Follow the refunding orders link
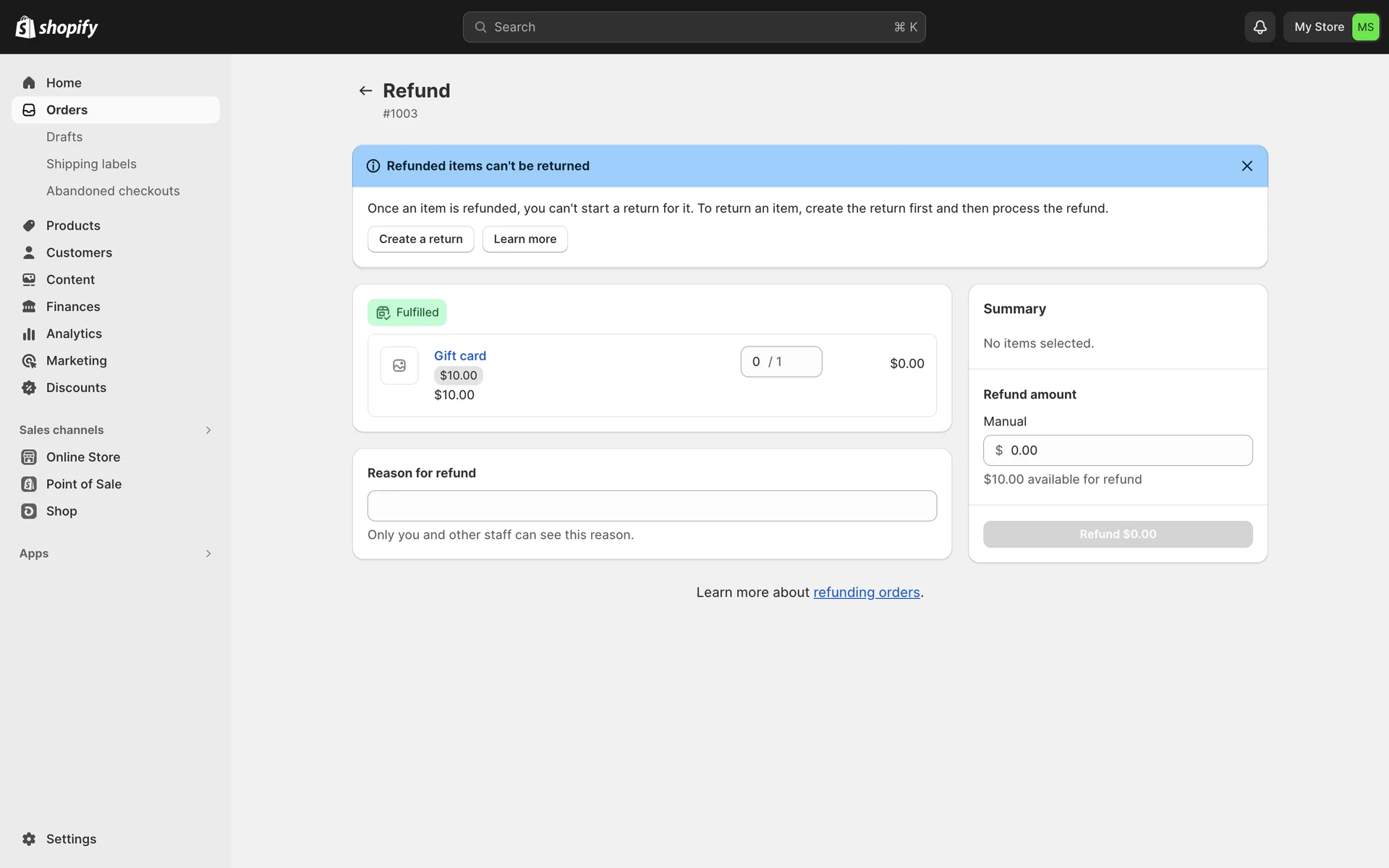1389x868 pixels. (x=866, y=592)
